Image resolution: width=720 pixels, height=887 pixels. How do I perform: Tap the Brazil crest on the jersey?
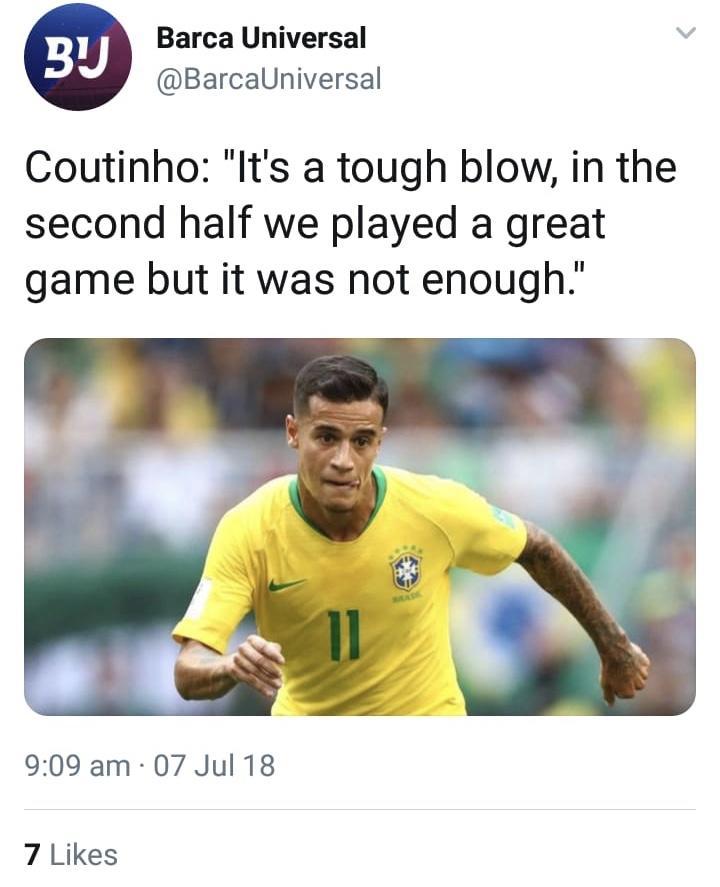(406, 571)
